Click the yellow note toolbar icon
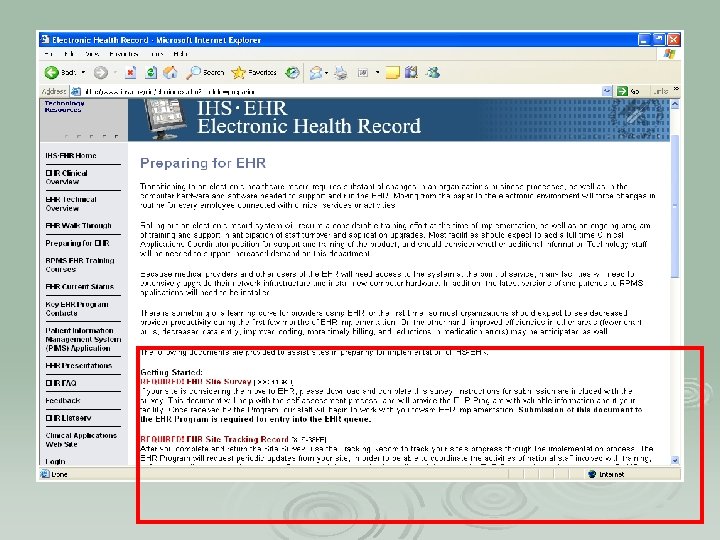Image resolution: width=720 pixels, height=540 pixels. [393, 73]
